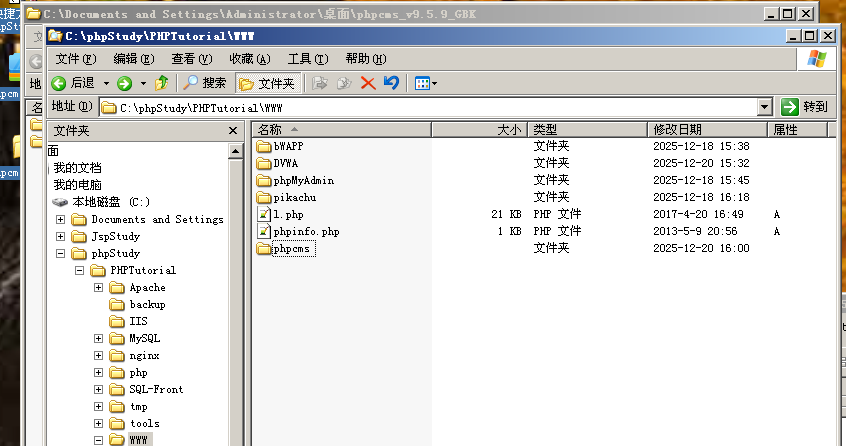Select the phpMyAdmin folder icon

264,180
